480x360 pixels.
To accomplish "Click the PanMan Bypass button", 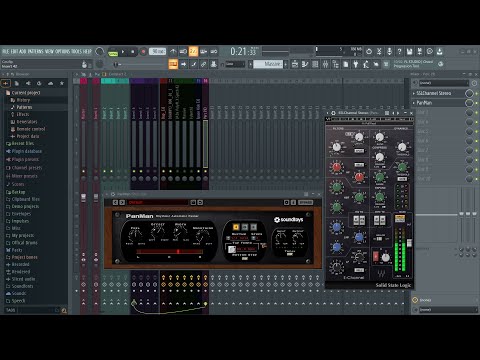I will click(305, 202).
